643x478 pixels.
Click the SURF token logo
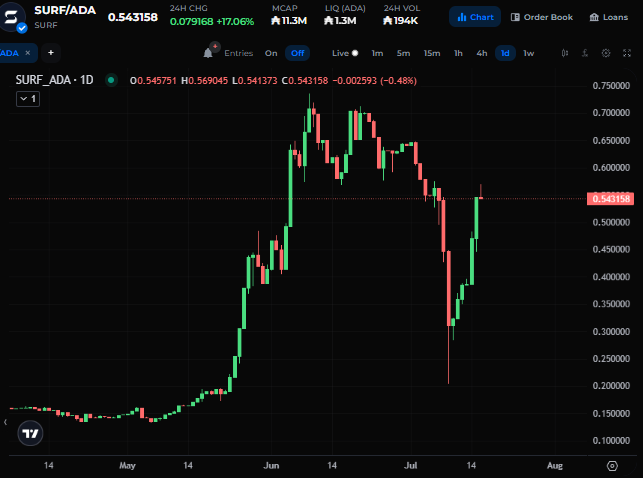coord(11,17)
